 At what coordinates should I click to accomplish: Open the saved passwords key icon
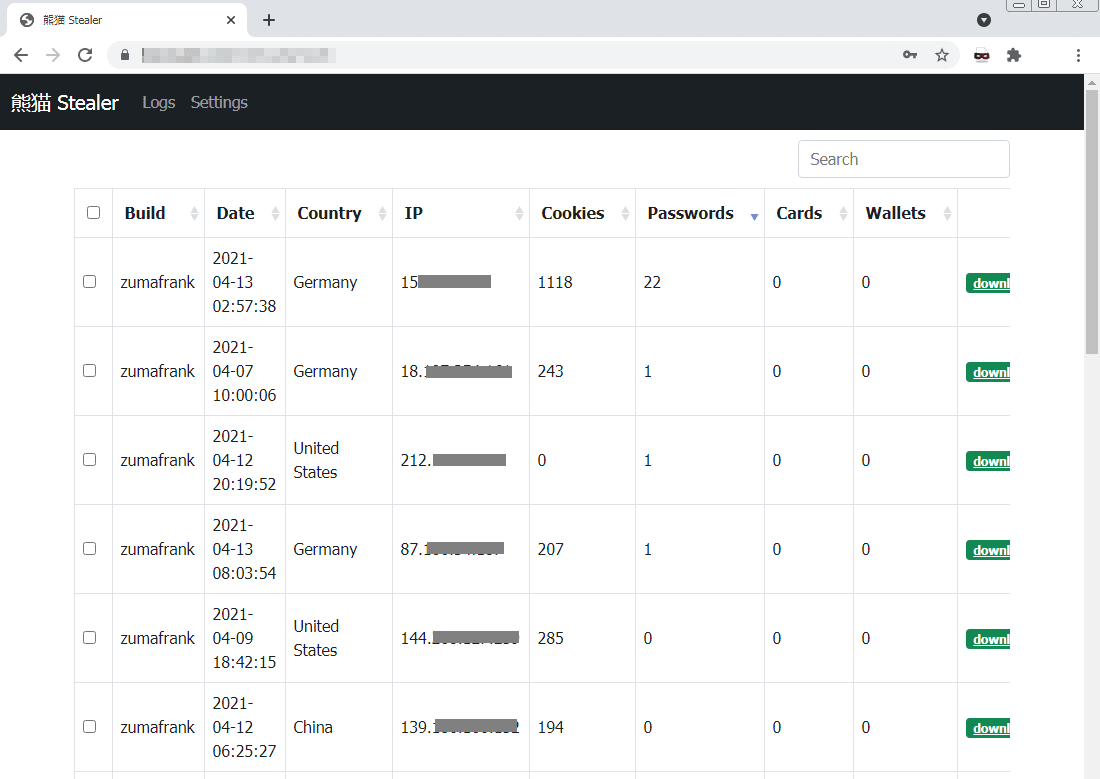coord(910,55)
